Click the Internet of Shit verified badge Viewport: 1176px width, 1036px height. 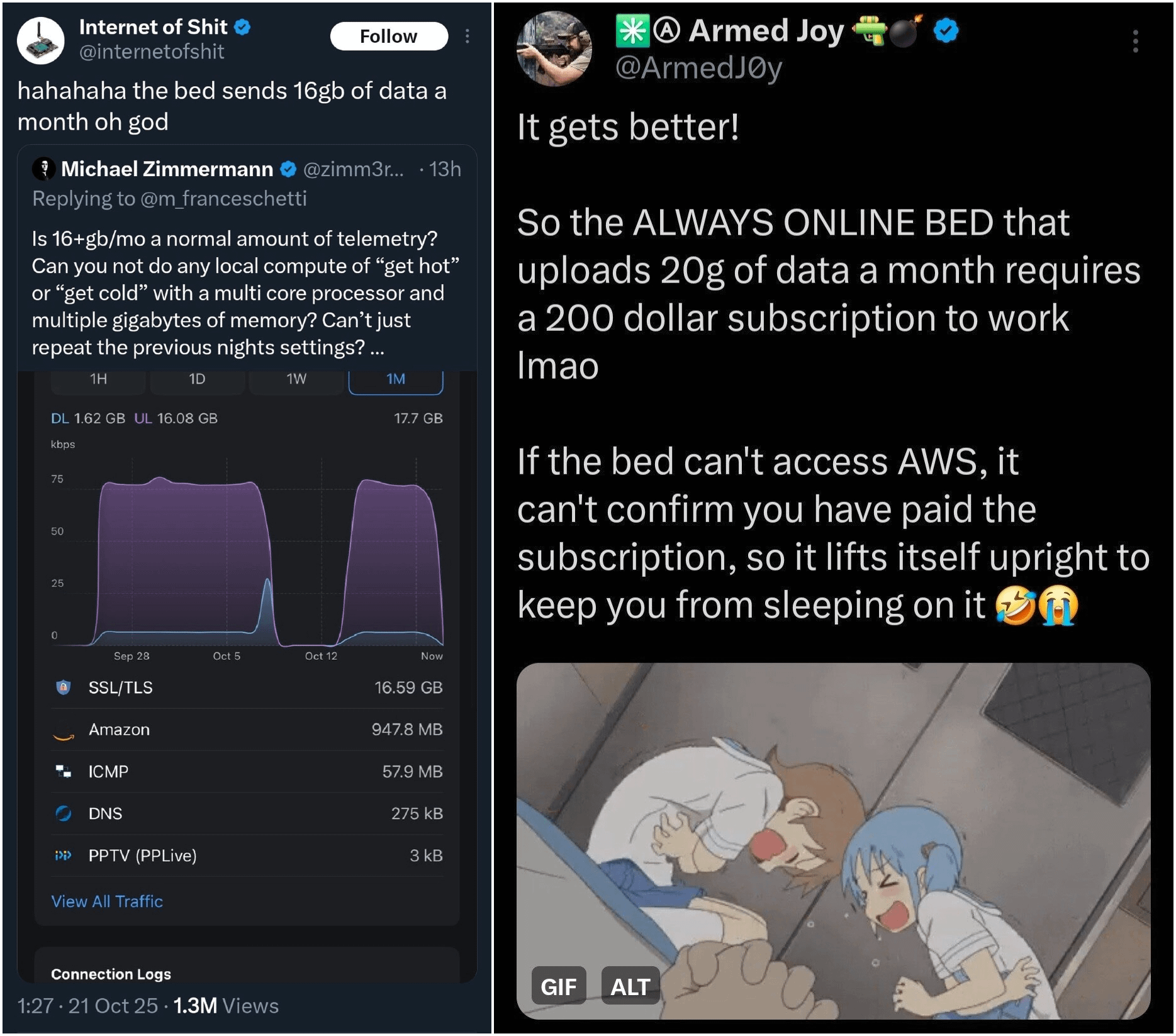click(243, 27)
